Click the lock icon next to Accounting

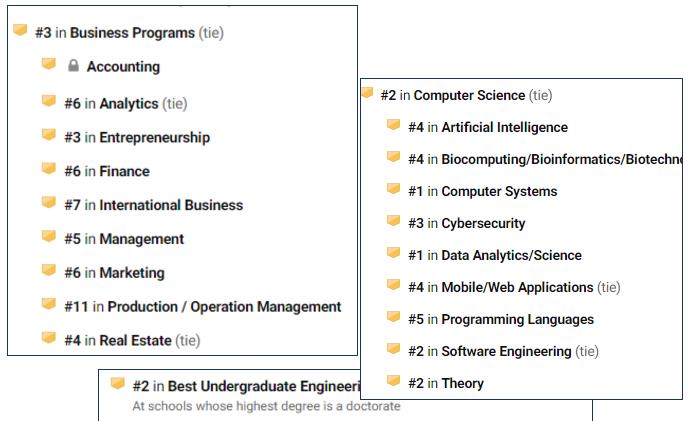click(73, 65)
